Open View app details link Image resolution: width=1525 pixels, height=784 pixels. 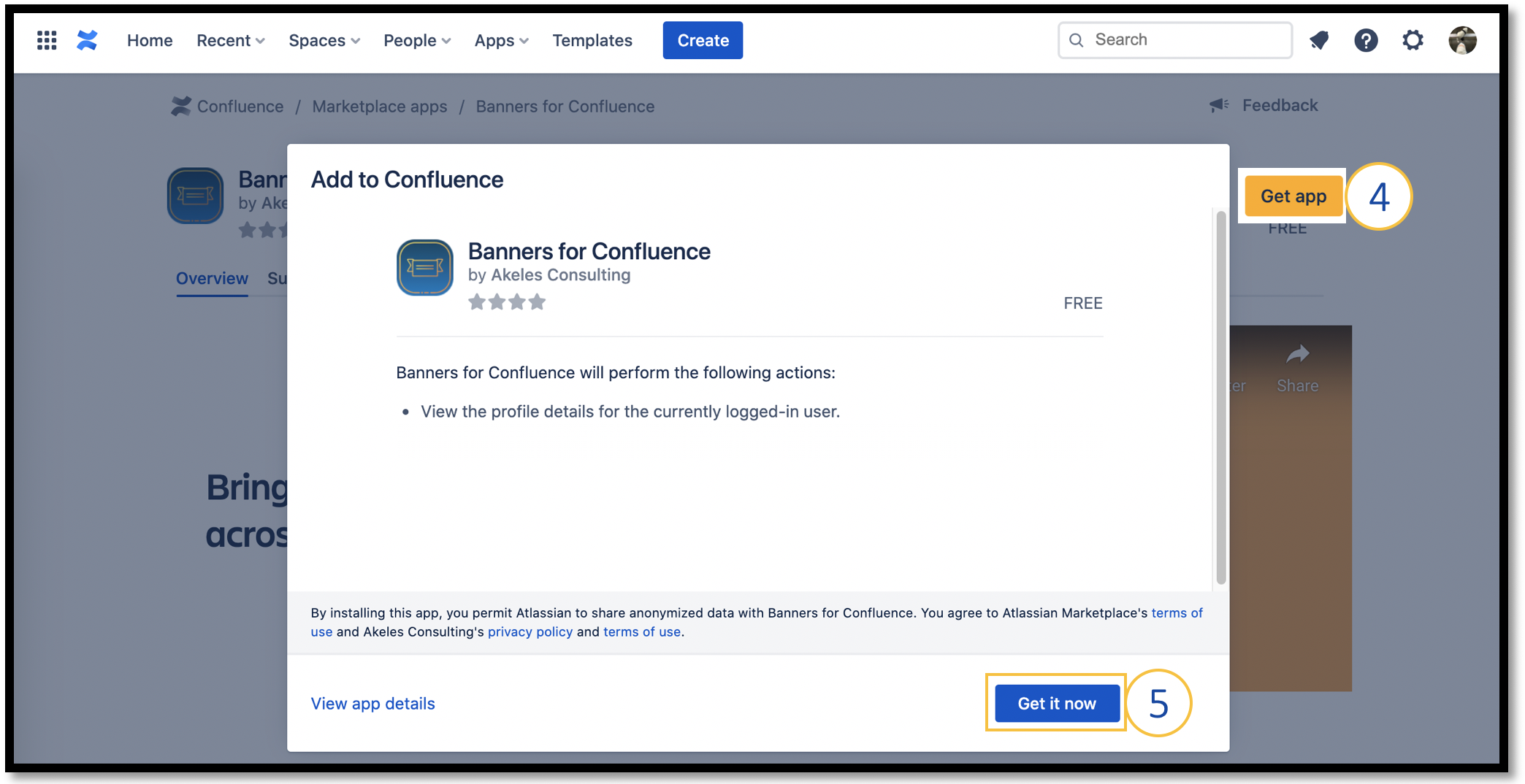point(372,703)
